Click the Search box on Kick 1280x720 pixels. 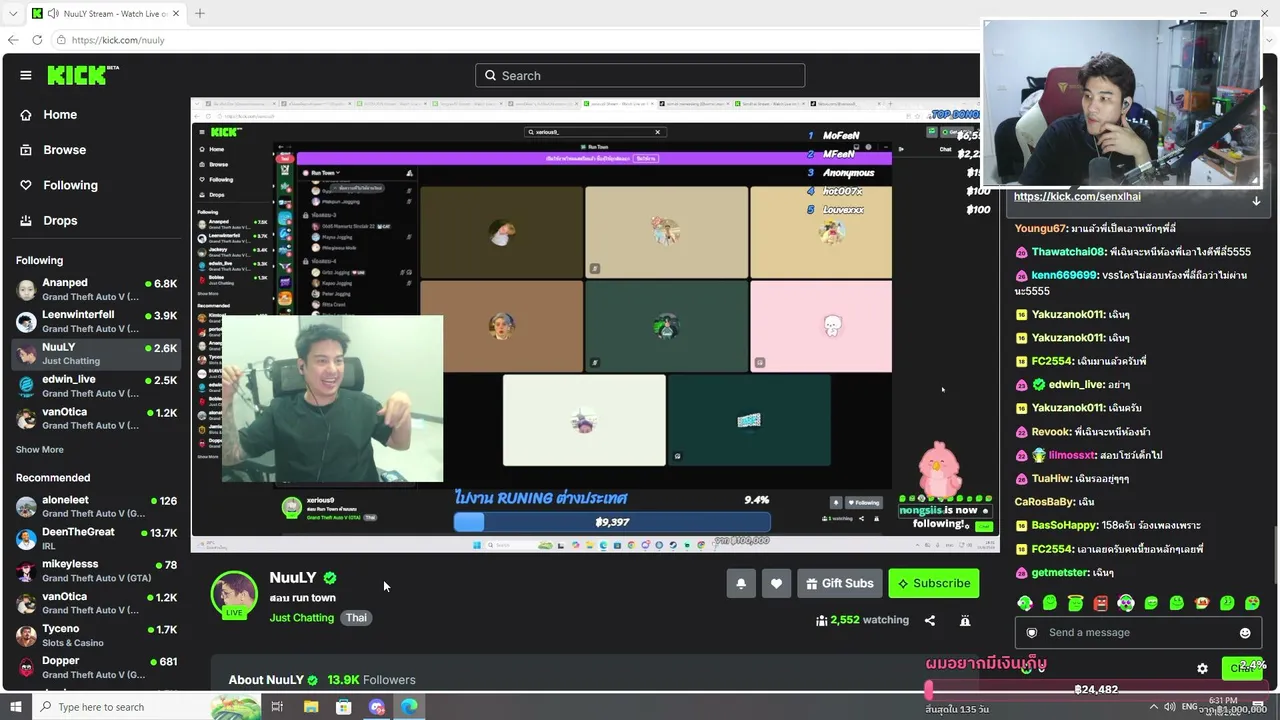coord(640,75)
